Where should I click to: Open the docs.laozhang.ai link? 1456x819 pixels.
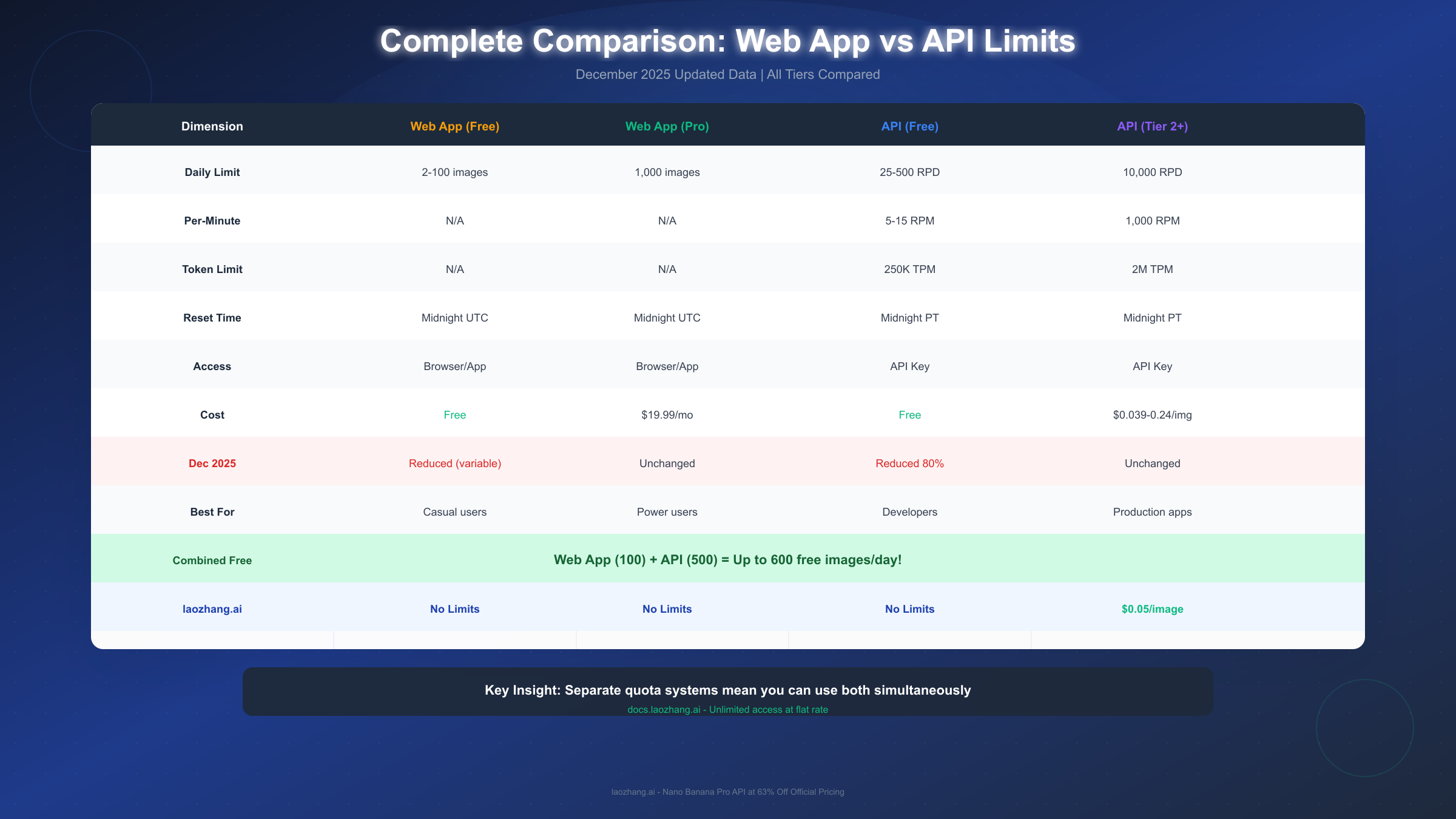[727, 709]
